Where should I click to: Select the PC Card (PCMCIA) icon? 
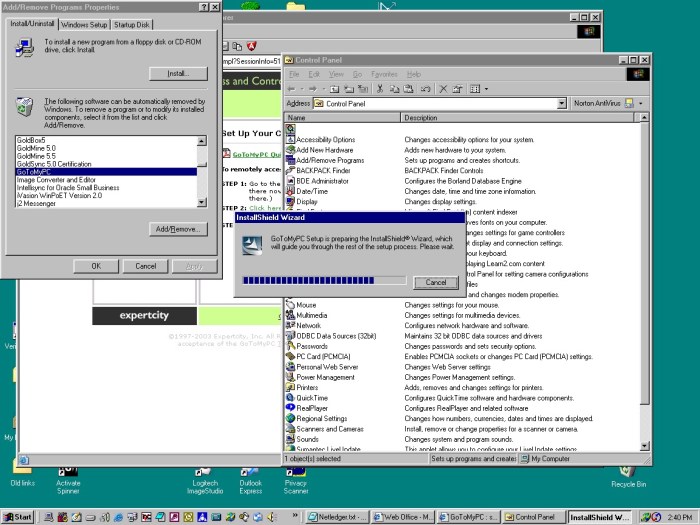point(291,356)
